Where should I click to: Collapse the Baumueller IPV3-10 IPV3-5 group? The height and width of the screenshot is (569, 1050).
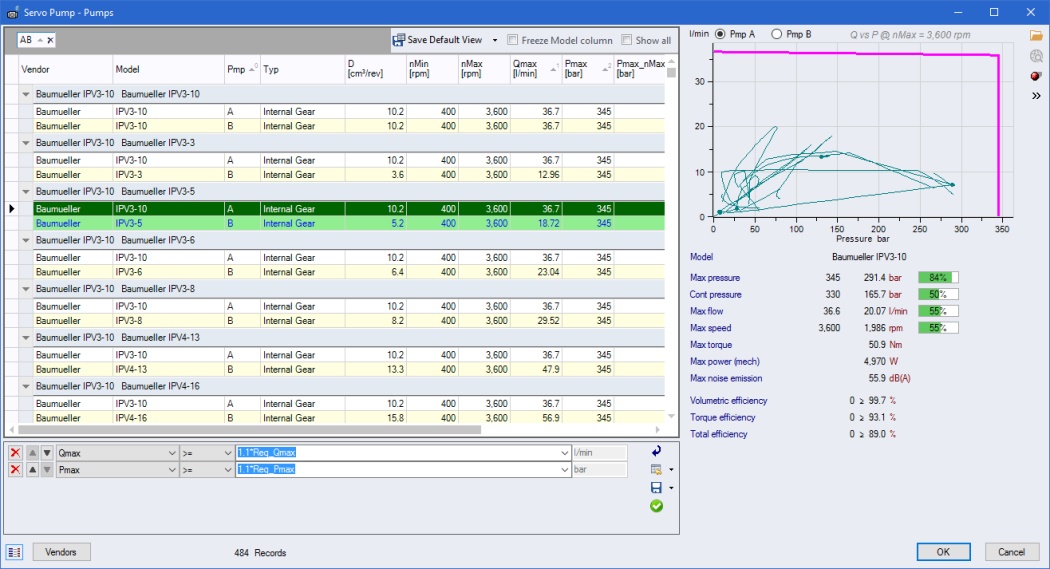coord(26,191)
